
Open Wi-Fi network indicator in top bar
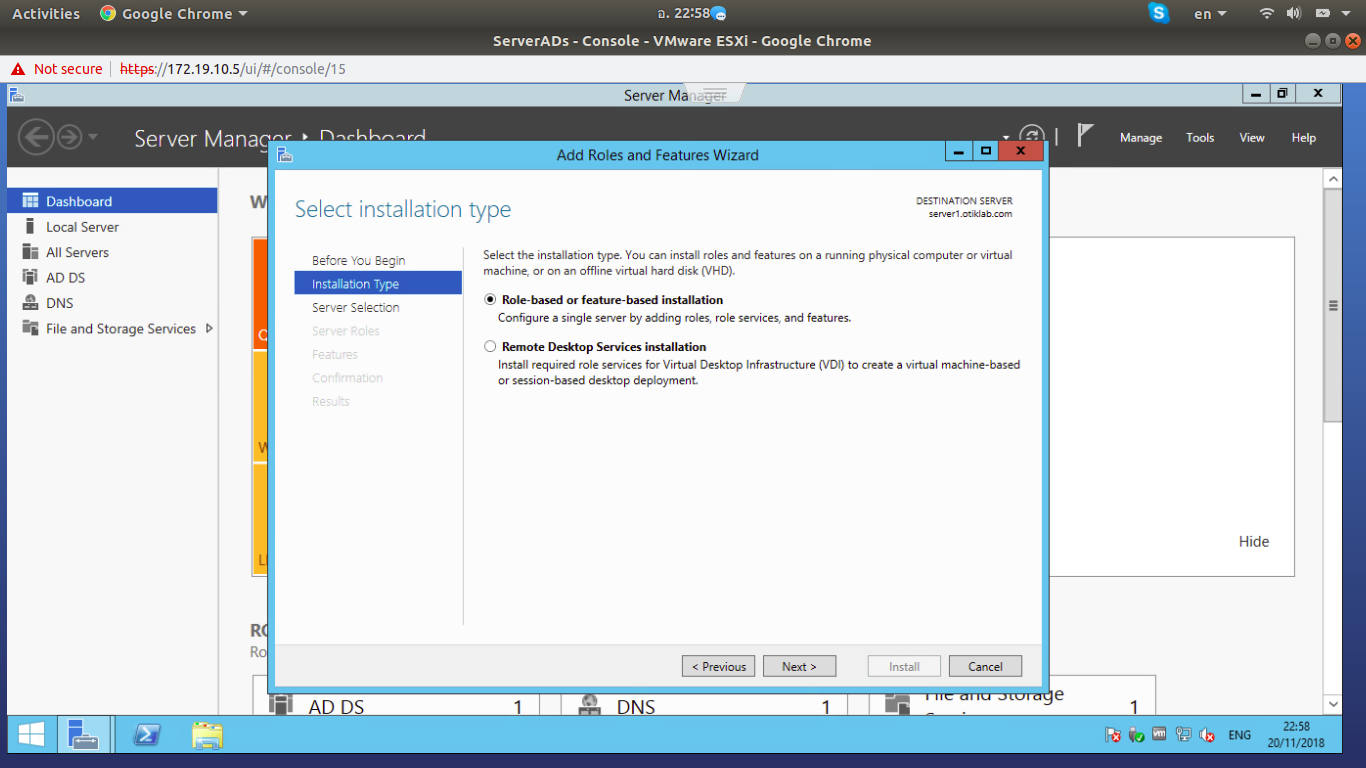click(x=1267, y=13)
